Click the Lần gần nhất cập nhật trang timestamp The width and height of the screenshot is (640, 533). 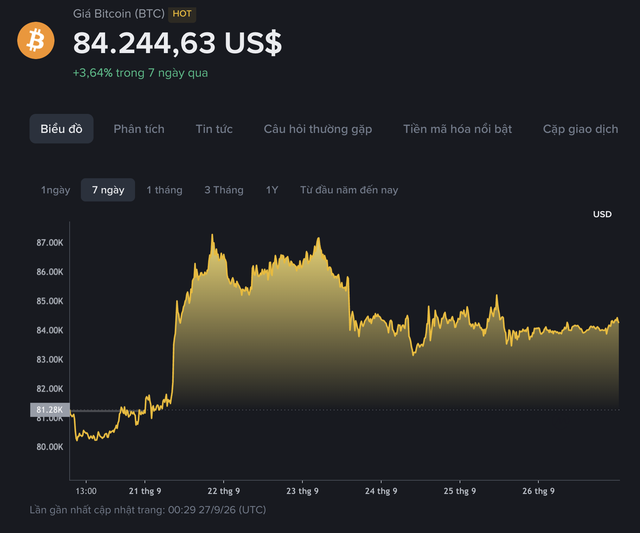pos(148,510)
